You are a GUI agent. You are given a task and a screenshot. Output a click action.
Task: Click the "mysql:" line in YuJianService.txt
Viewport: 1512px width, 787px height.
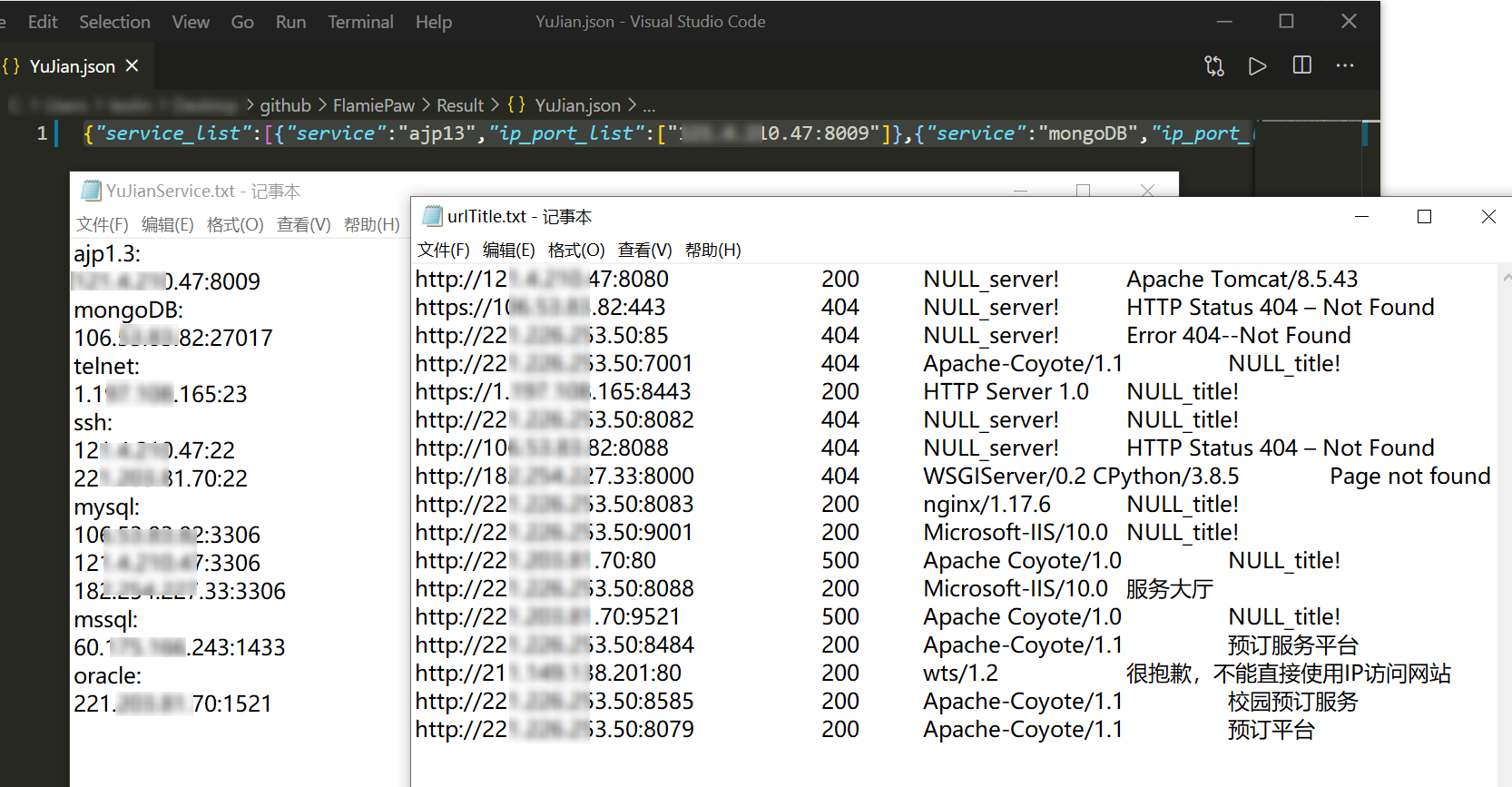(106, 507)
